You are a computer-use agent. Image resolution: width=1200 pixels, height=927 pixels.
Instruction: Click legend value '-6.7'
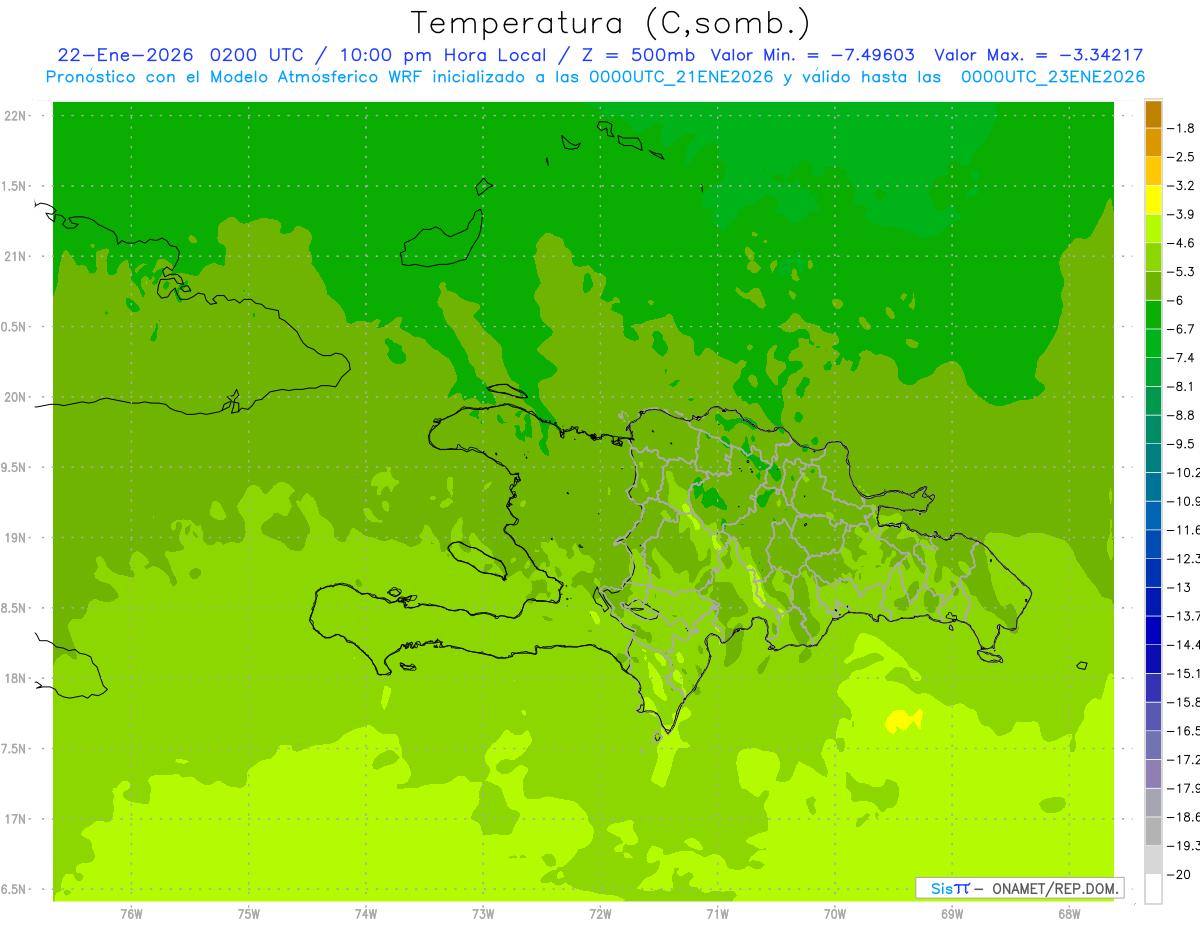click(x=1181, y=329)
